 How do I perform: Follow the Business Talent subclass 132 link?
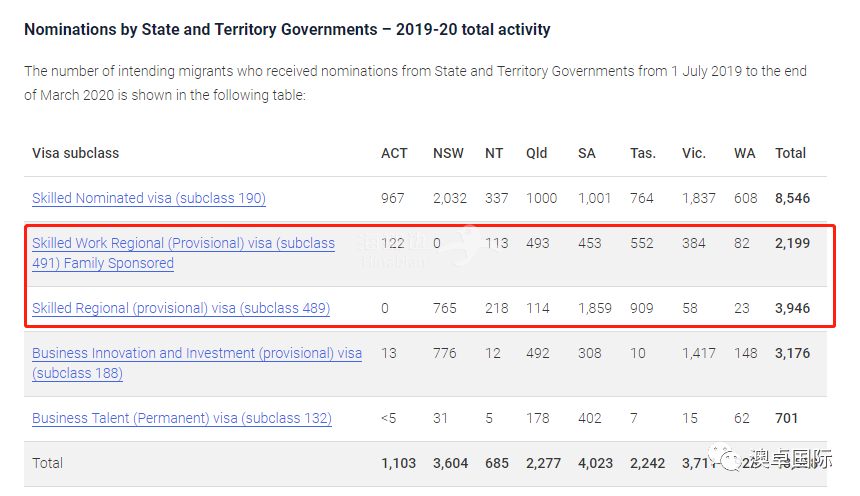coord(182,418)
